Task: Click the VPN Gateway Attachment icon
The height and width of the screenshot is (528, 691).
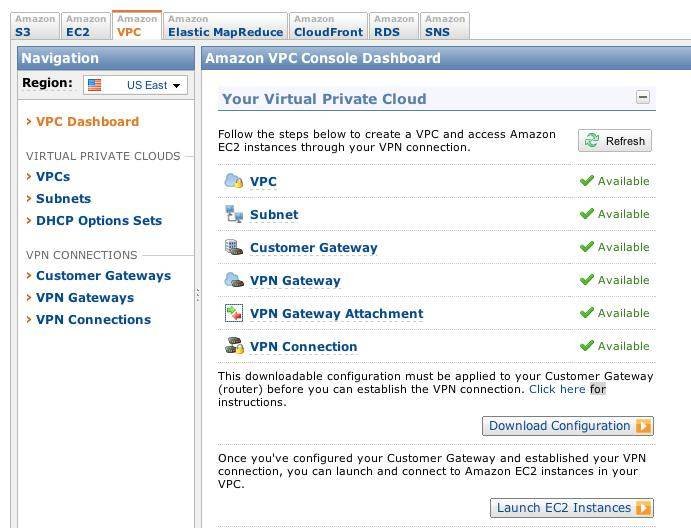Action: pos(233,313)
